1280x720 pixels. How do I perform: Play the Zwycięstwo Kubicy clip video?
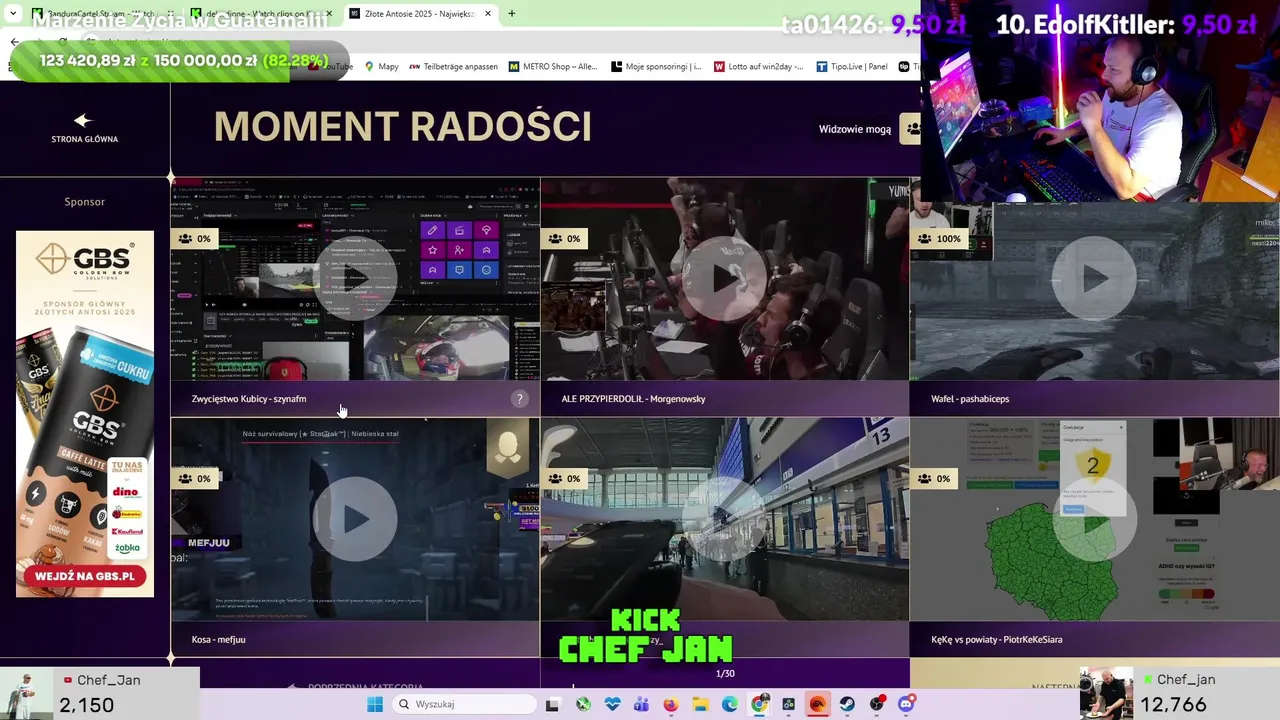click(355, 279)
